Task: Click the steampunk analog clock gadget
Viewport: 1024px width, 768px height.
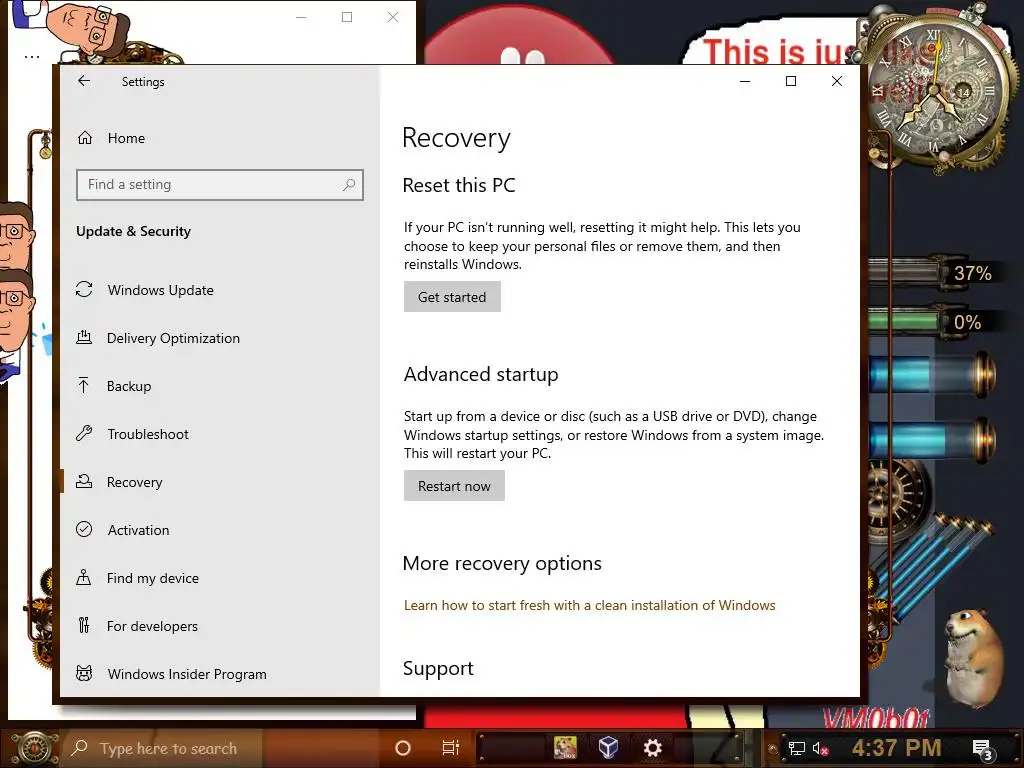Action: [x=936, y=91]
